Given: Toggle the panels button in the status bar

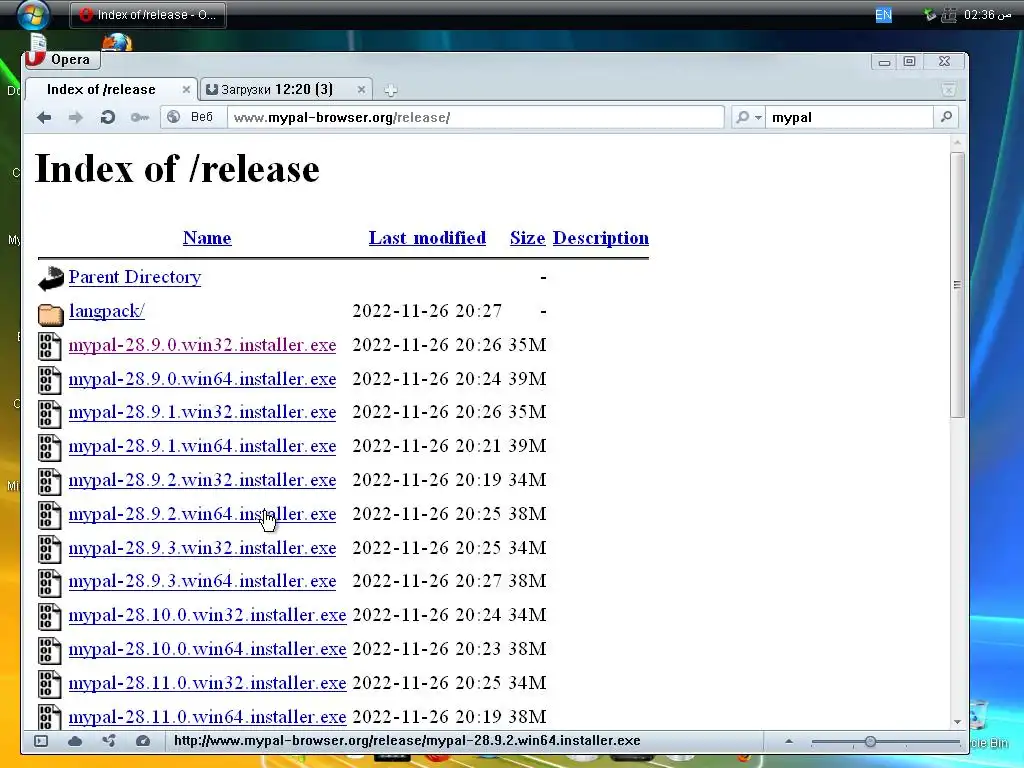Looking at the screenshot, I should coord(41,741).
